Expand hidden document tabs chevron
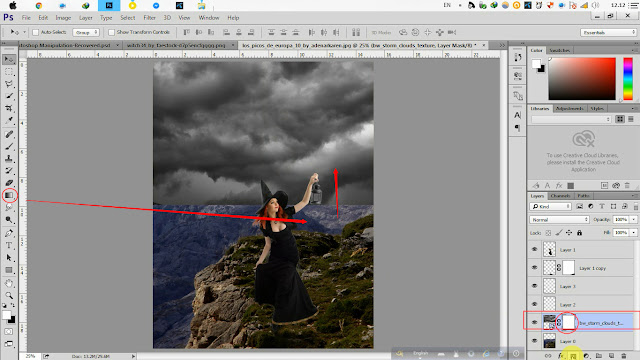This screenshot has width=640, height=360. pos(502,45)
